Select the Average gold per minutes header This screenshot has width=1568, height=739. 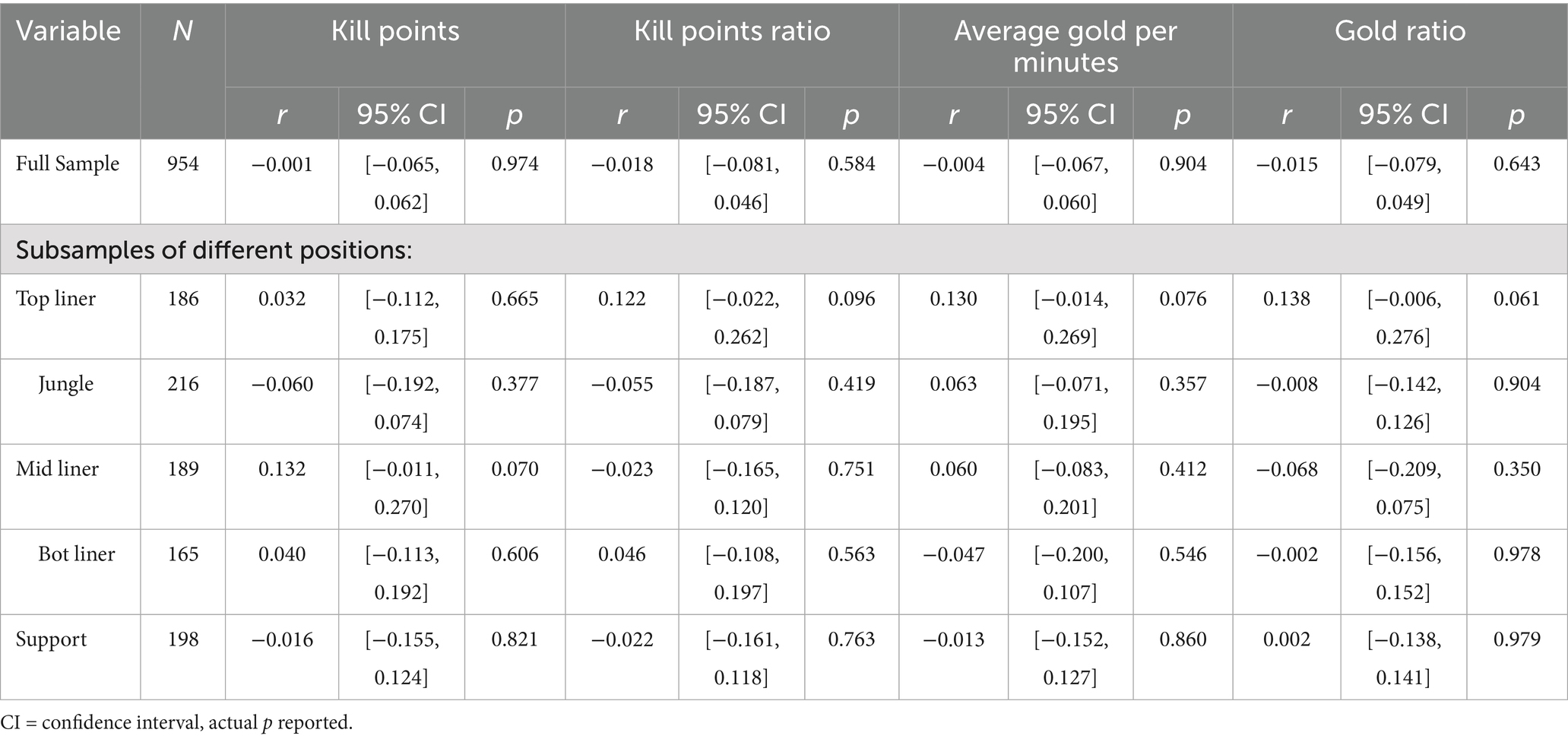pyautogui.click(x=1066, y=46)
